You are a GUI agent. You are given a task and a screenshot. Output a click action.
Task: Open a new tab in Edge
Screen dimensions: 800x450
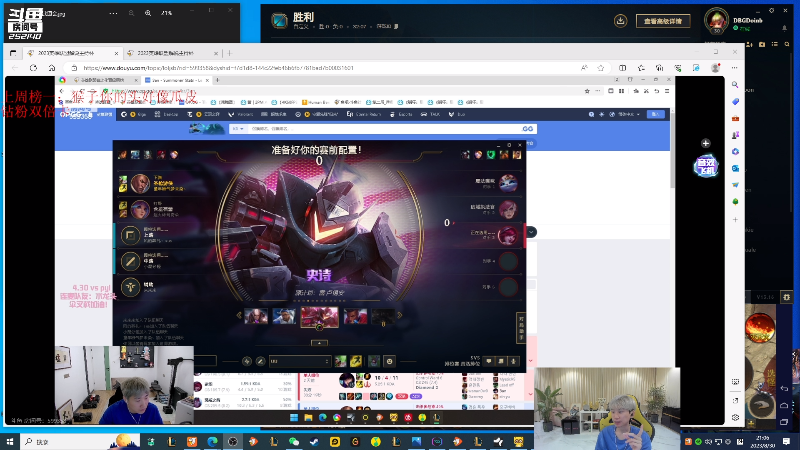(x=230, y=53)
